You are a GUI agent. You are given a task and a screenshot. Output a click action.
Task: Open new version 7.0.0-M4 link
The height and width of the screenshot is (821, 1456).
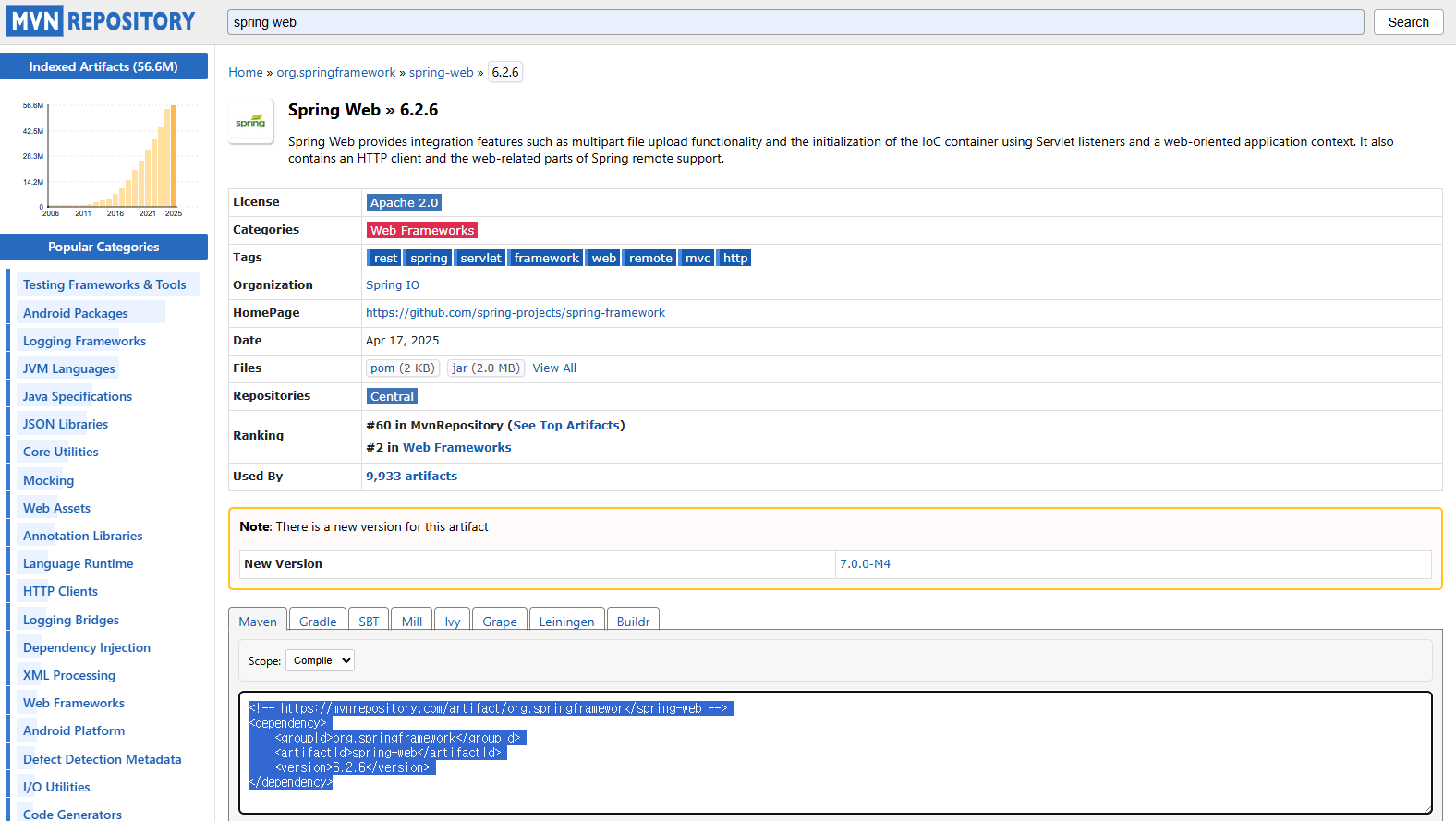[x=866, y=564]
